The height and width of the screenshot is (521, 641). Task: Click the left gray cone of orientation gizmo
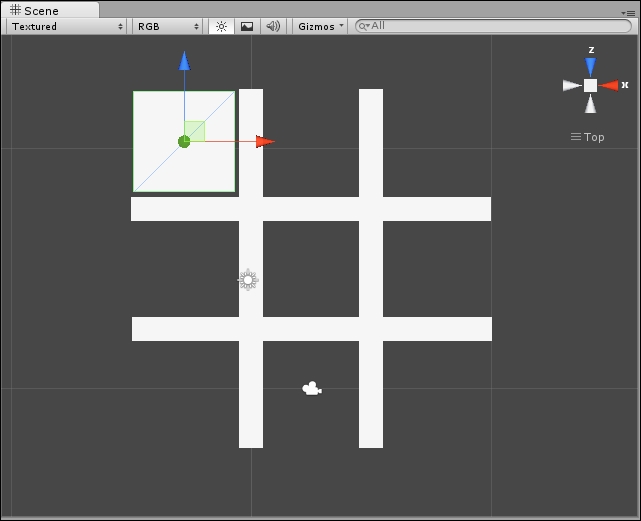(572, 85)
